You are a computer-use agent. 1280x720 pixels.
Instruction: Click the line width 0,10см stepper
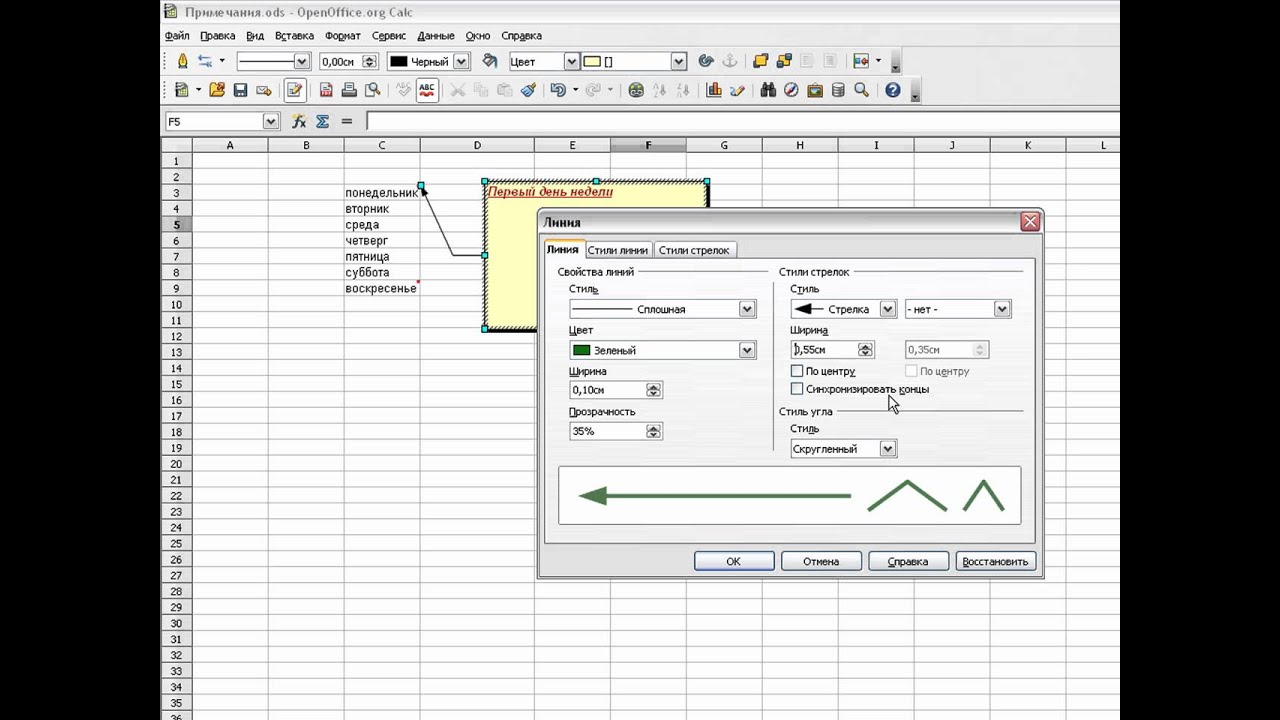654,390
